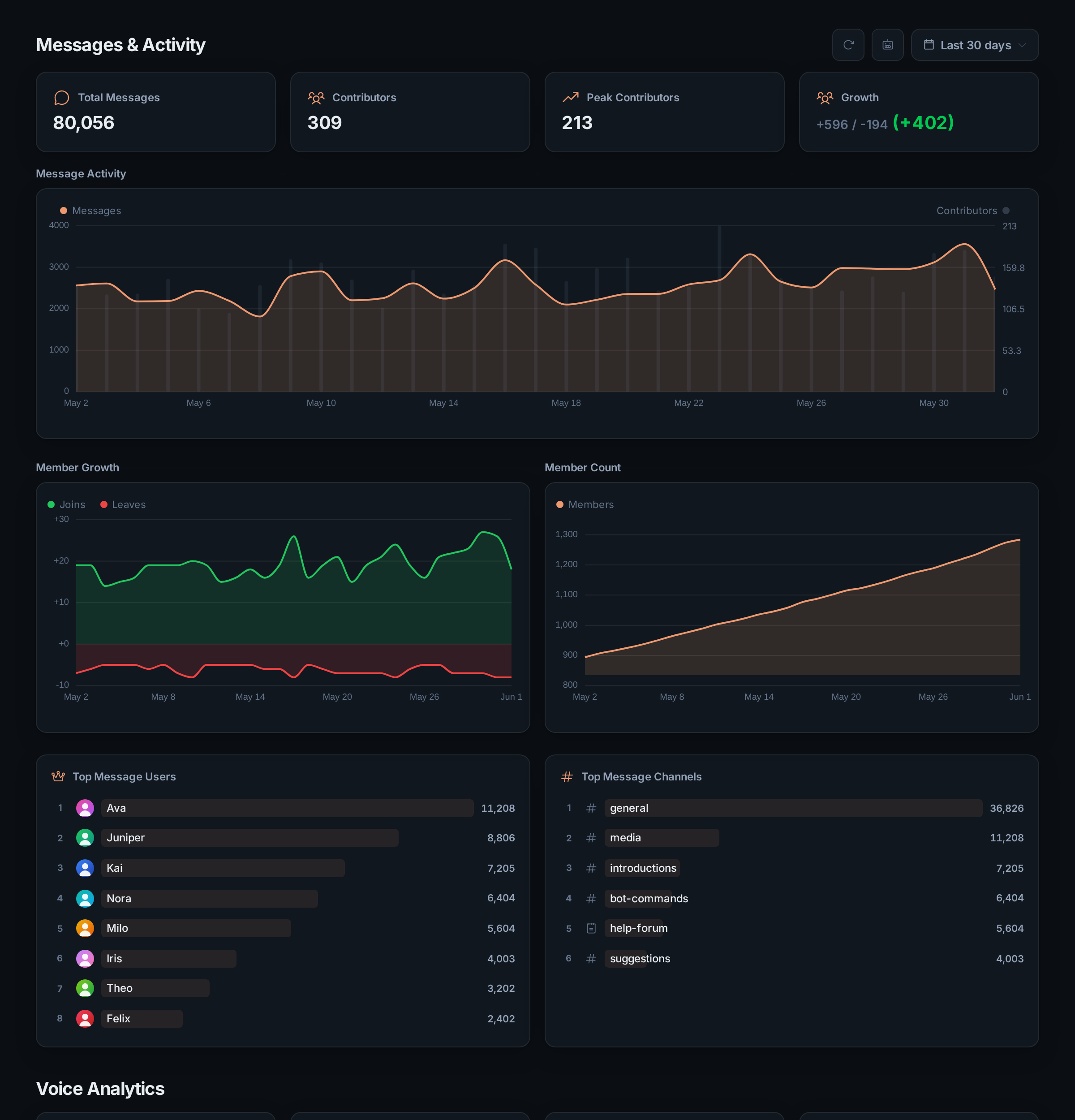Click the refresh icon button
The width and height of the screenshot is (1075, 1120).
coord(848,44)
